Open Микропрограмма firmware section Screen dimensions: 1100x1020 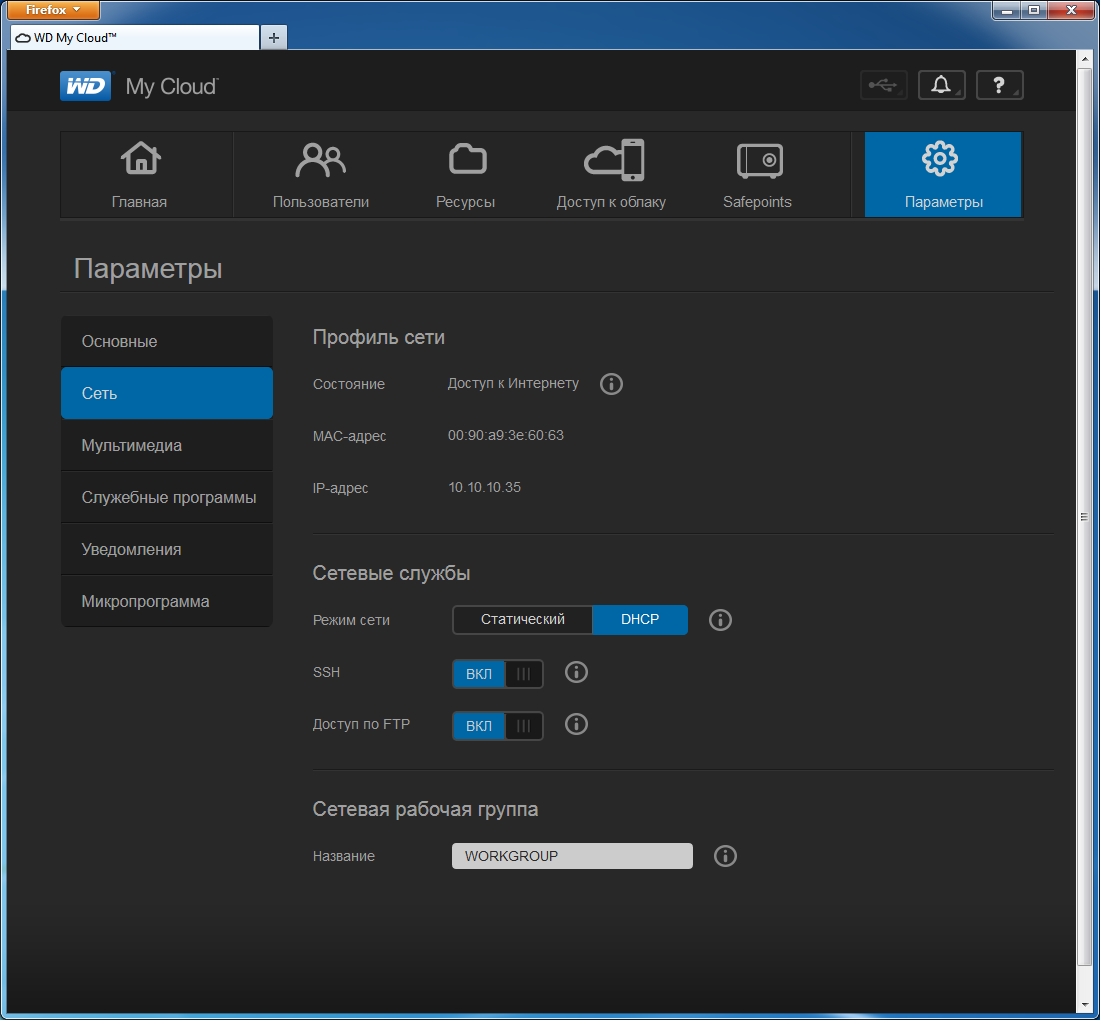(x=167, y=601)
